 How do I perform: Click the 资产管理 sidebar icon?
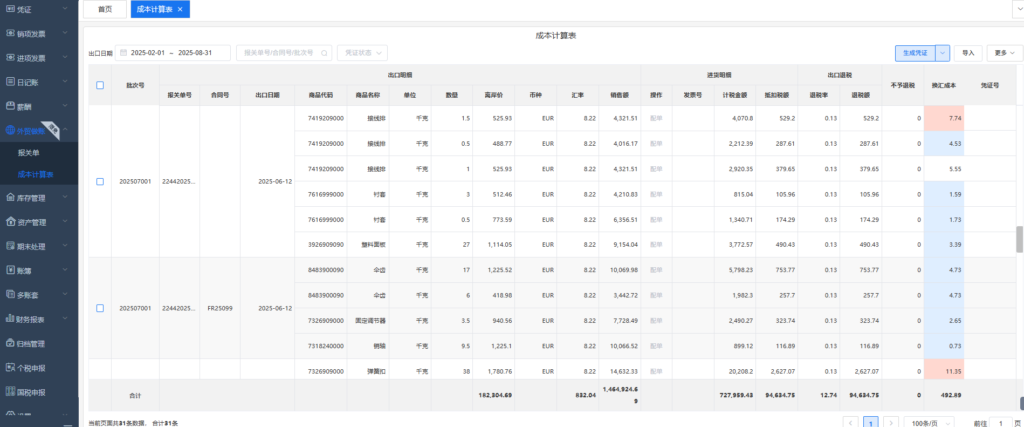10,222
